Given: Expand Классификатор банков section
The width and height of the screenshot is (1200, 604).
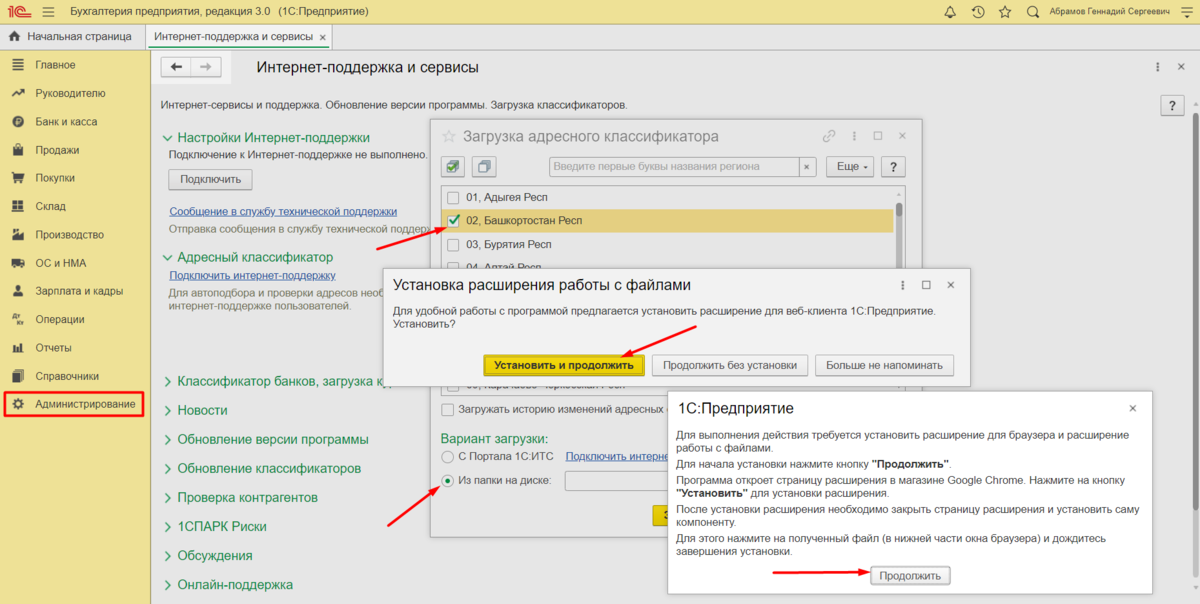Looking at the screenshot, I should pyautogui.click(x=168, y=381).
